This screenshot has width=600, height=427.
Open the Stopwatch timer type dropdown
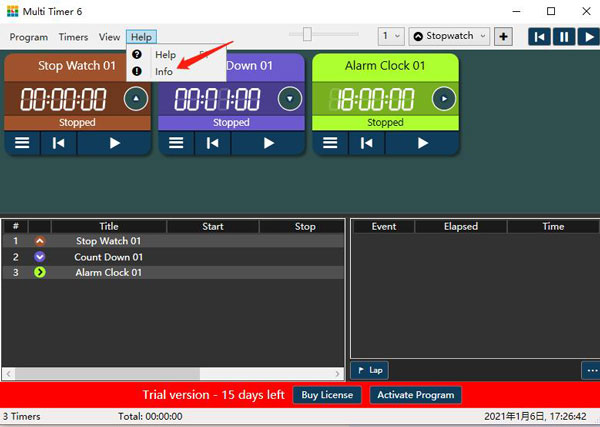[x=449, y=36]
